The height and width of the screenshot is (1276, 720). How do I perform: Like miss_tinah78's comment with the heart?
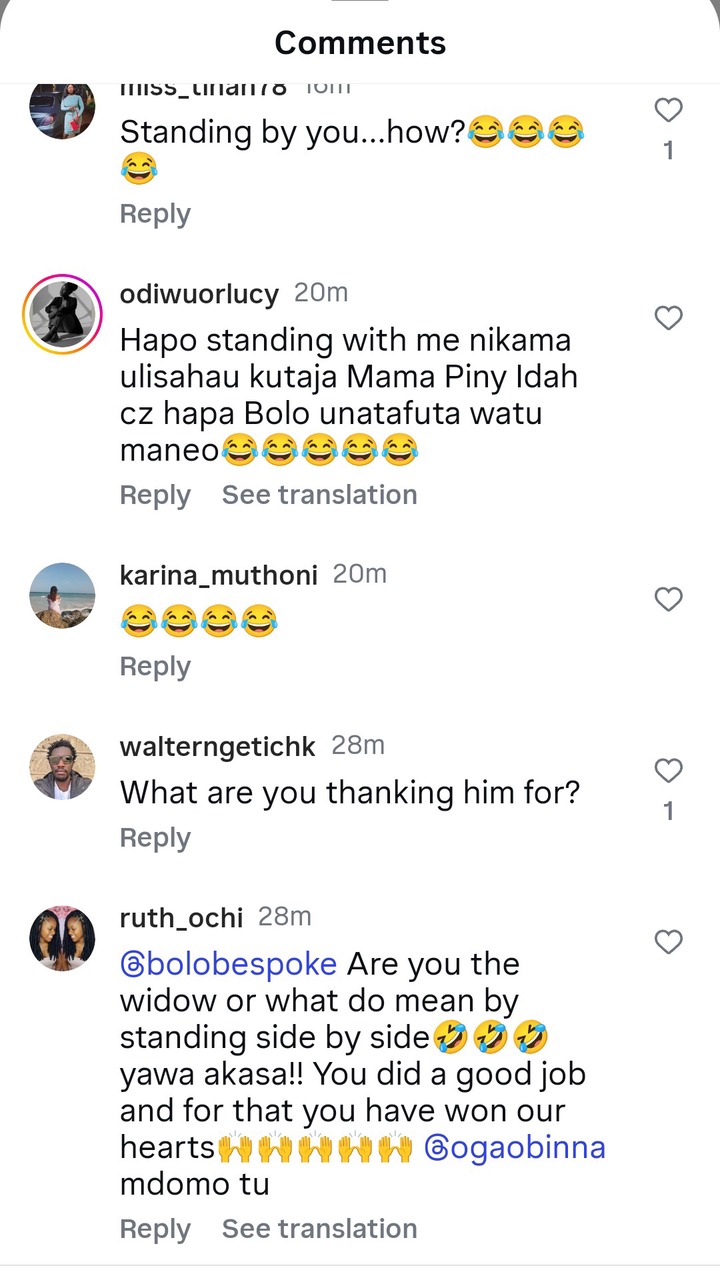pyautogui.click(x=668, y=110)
